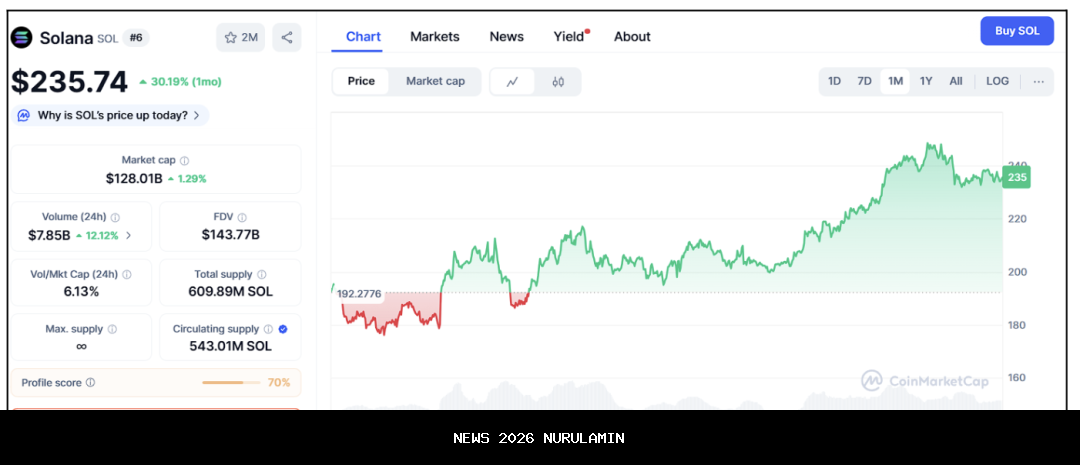Toggle LOG scale on chart
The image size is (1080, 465).
point(997,81)
